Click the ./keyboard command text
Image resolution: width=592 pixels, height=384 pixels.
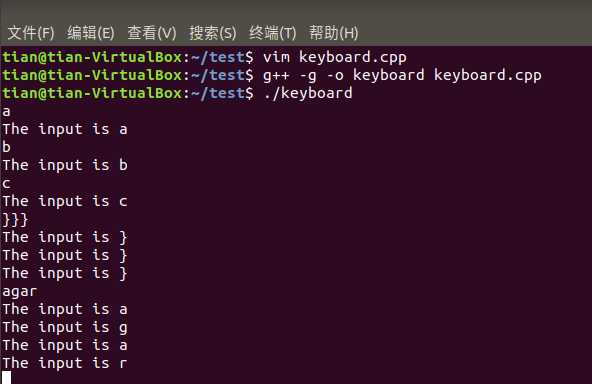[x=308, y=93]
